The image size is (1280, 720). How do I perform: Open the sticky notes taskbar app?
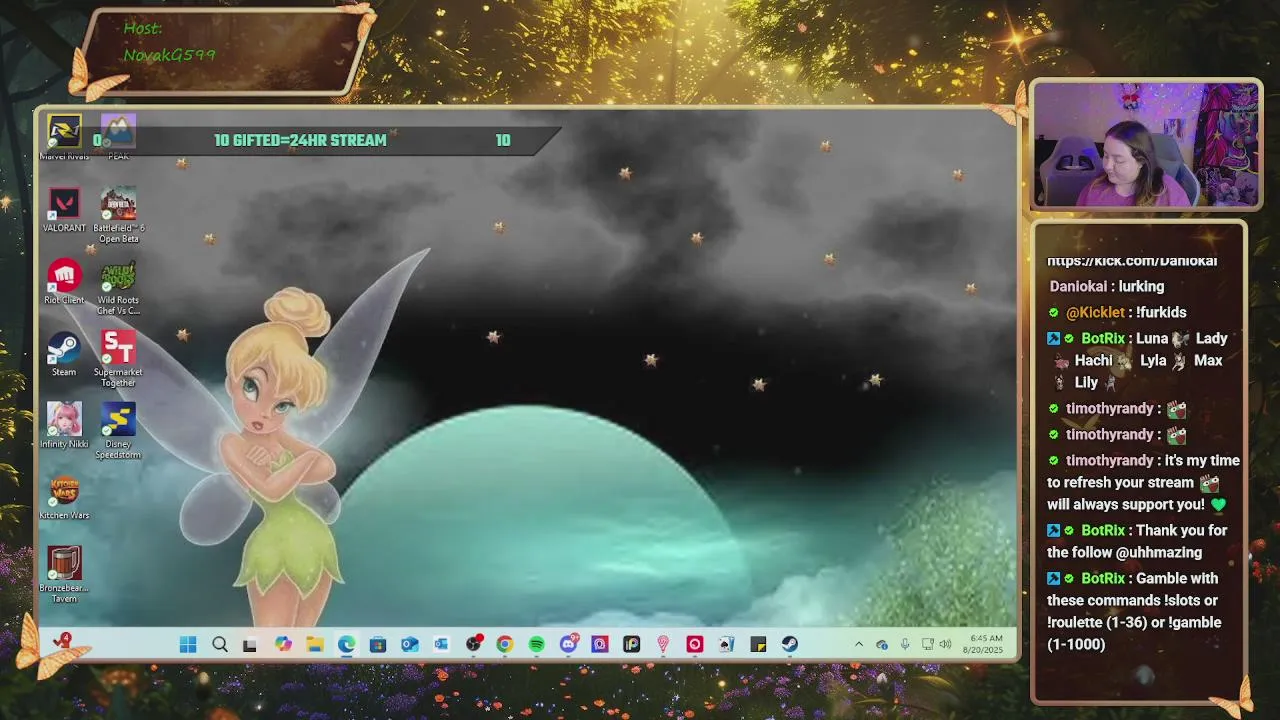(x=758, y=645)
